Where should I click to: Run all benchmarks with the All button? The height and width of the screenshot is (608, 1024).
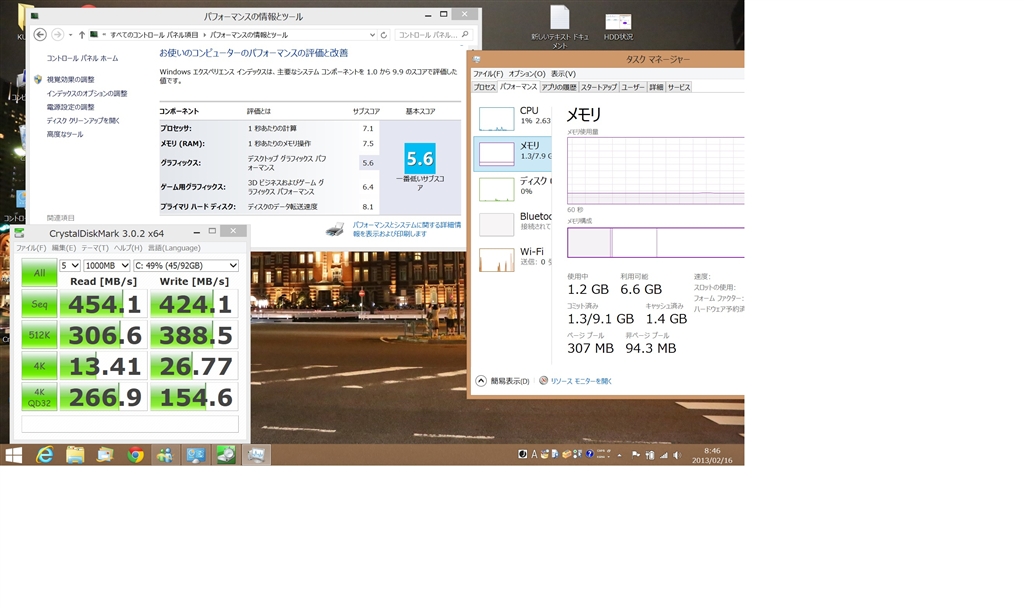39,272
